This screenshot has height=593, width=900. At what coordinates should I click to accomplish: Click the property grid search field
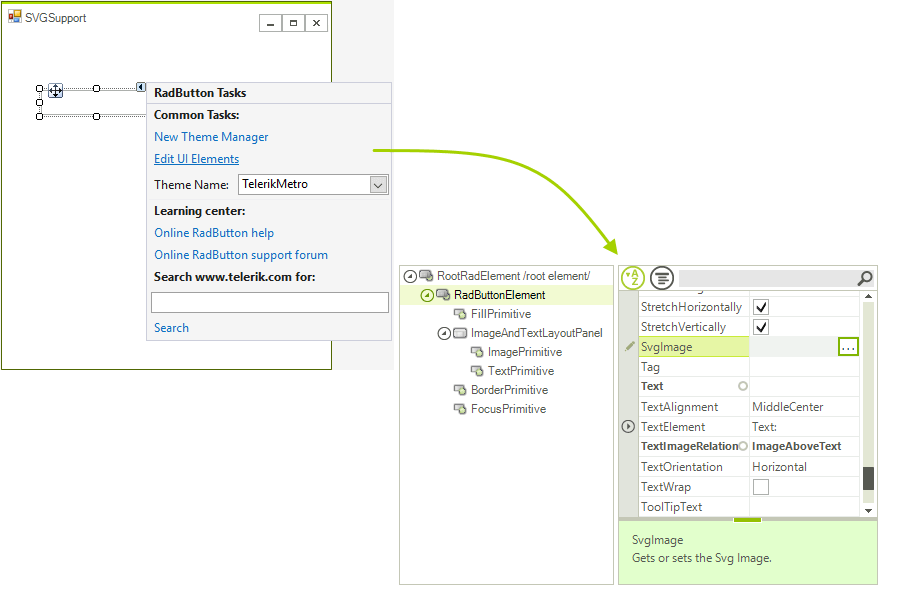(767, 278)
